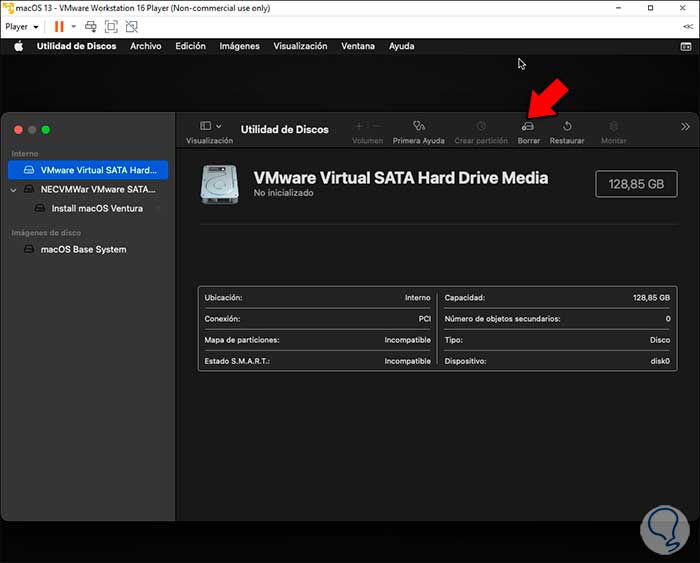Click the 'No inicializado' status text
This screenshot has width=700, height=563.
click(283, 193)
